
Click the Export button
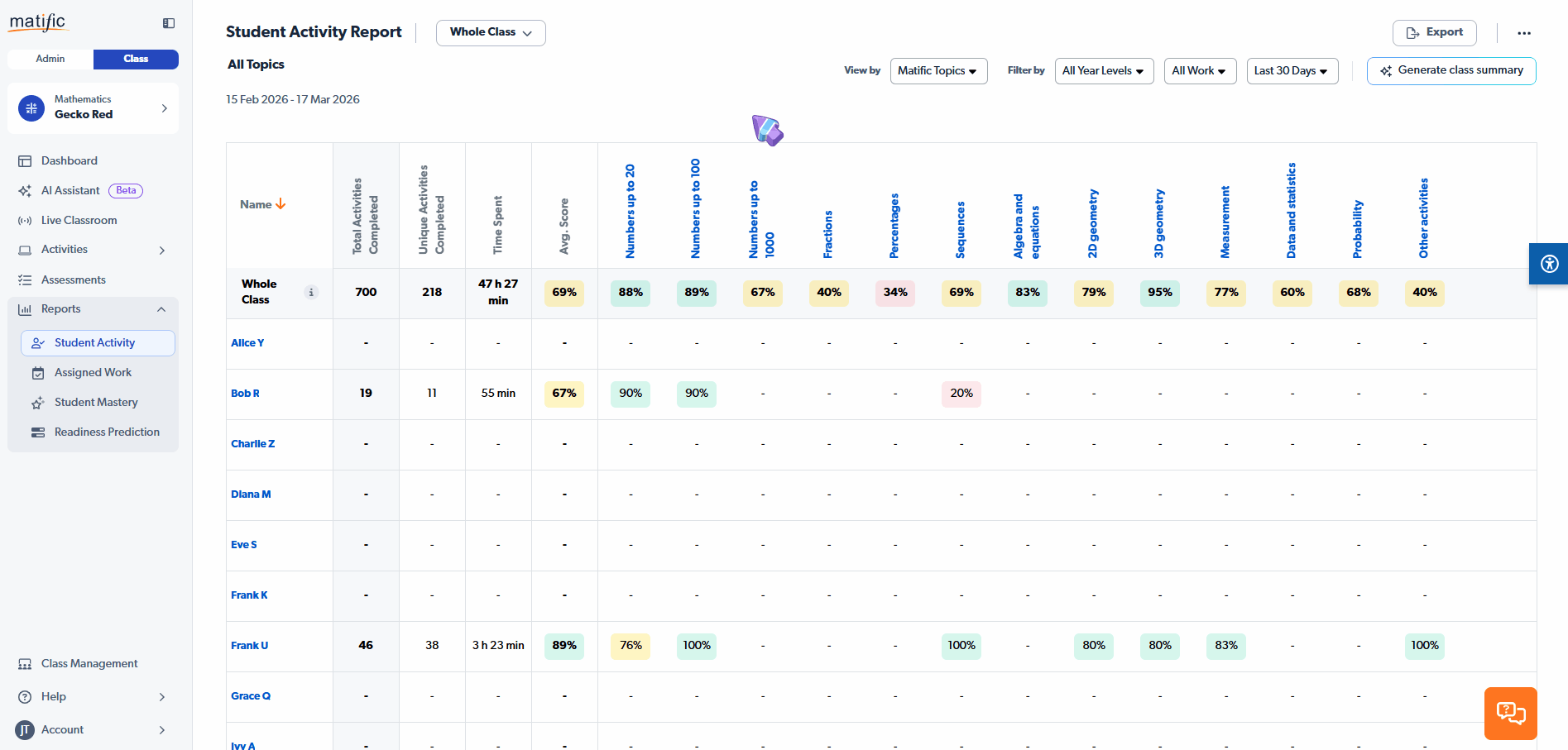click(1434, 32)
